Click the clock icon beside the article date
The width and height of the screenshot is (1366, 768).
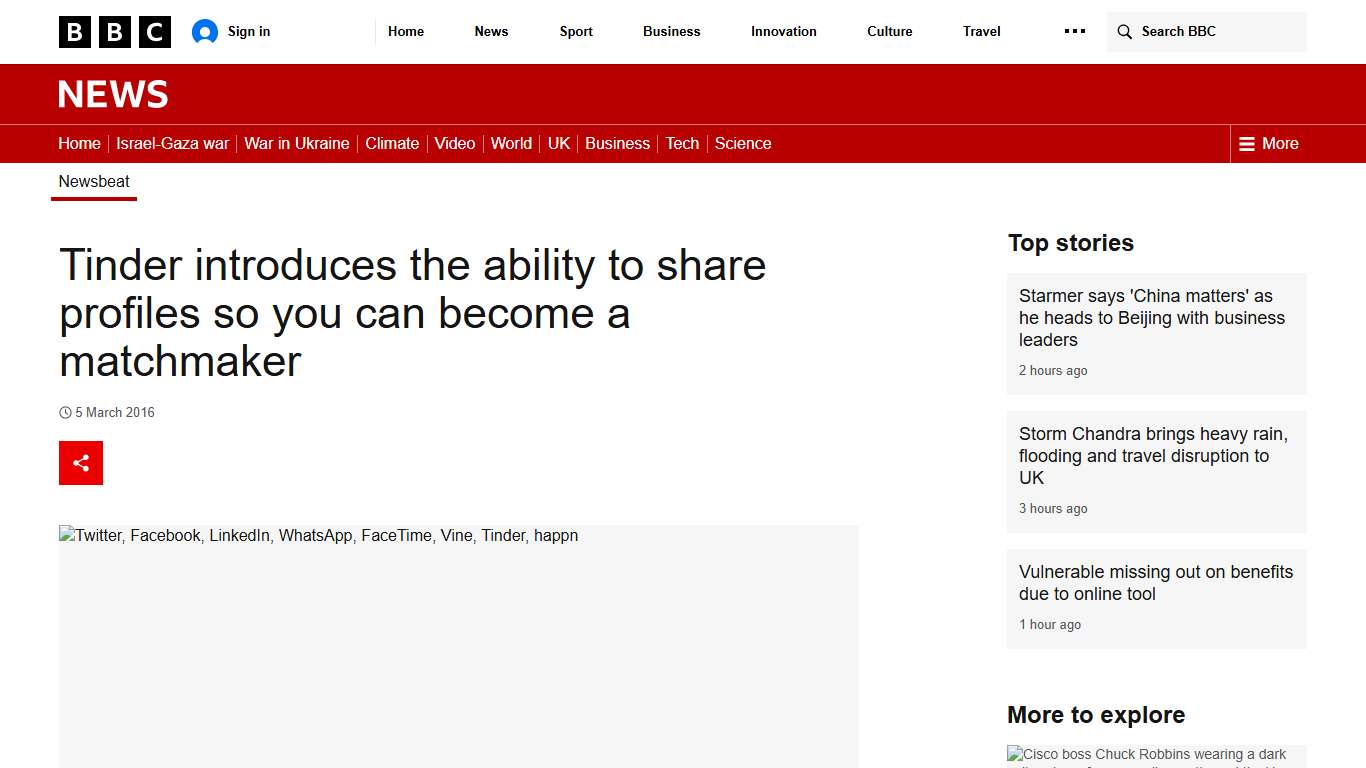click(64, 412)
